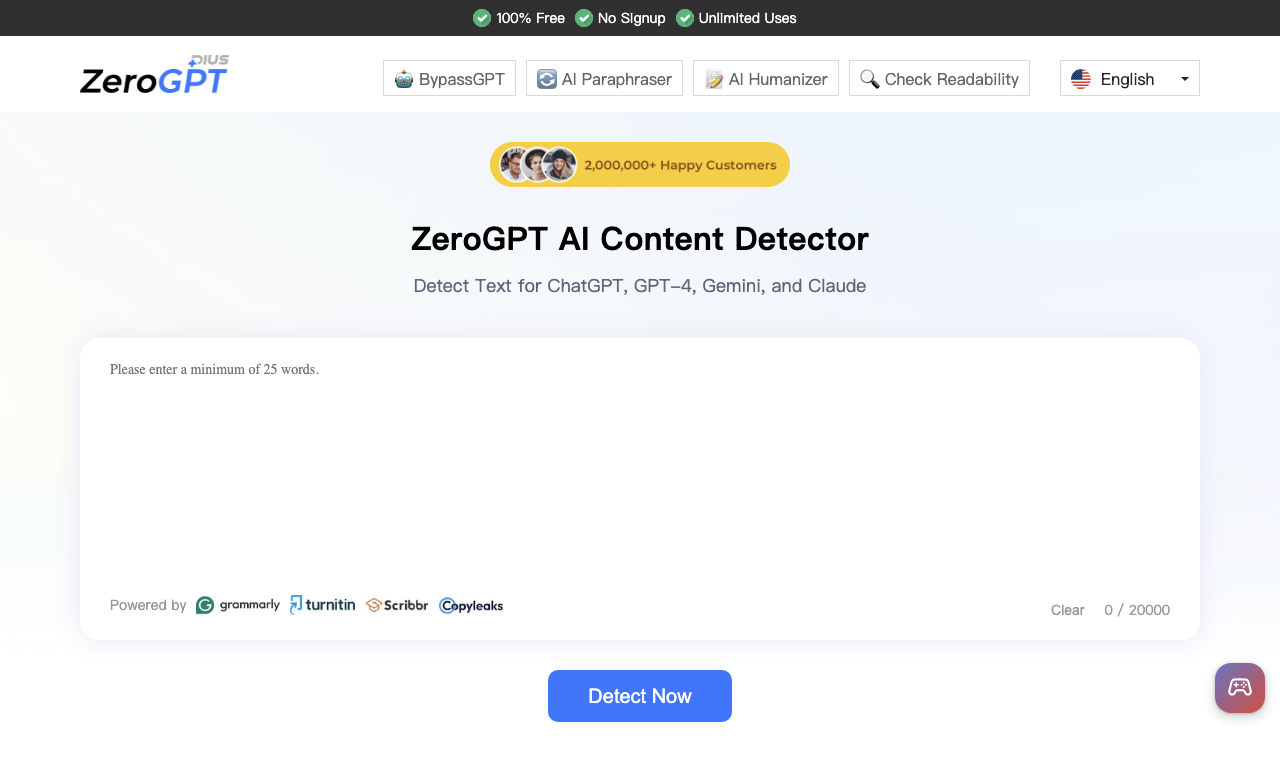Image resolution: width=1280 pixels, height=768 pixels.
Task: Click the 100% Free green checkmark
Action: [482, 18]
